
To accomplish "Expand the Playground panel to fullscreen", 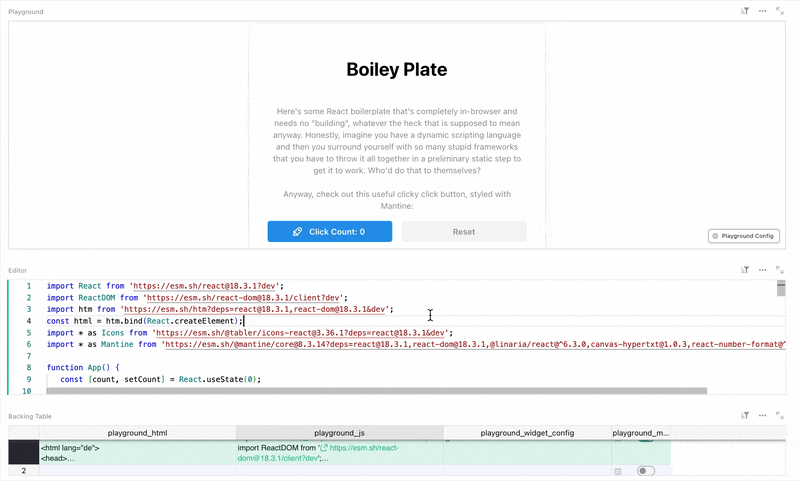I will tap(780, 11).
